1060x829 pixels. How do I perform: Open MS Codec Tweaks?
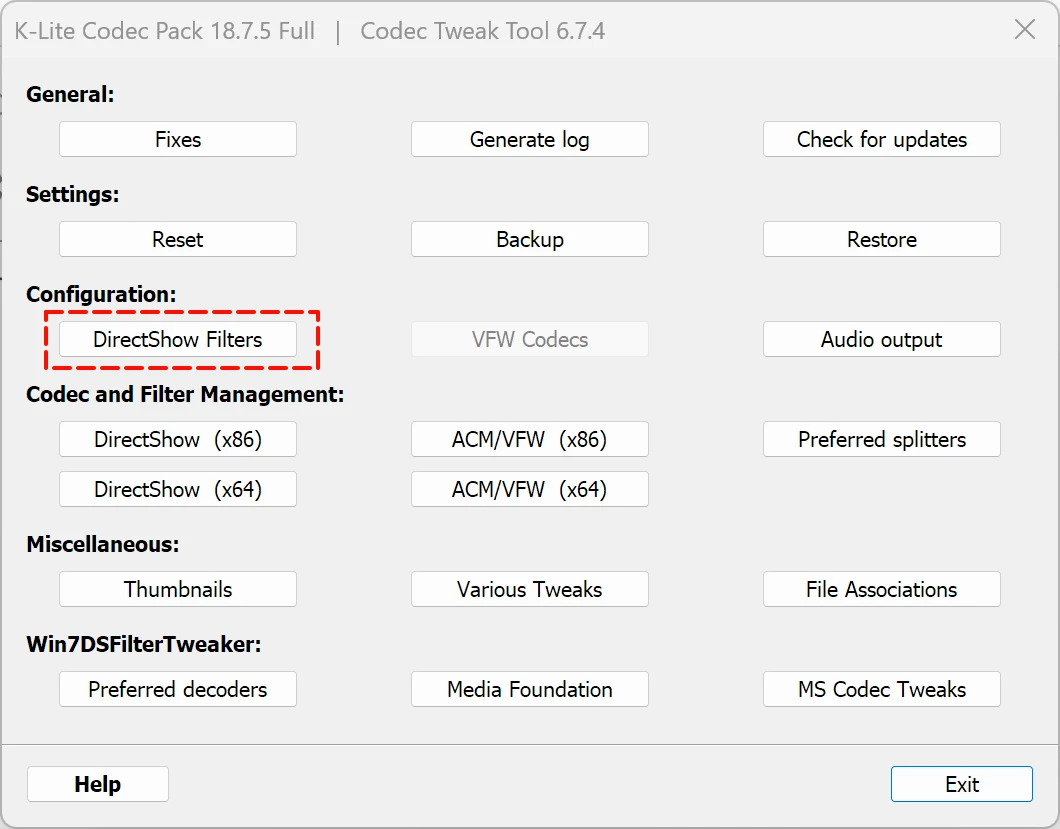[881, 690]
